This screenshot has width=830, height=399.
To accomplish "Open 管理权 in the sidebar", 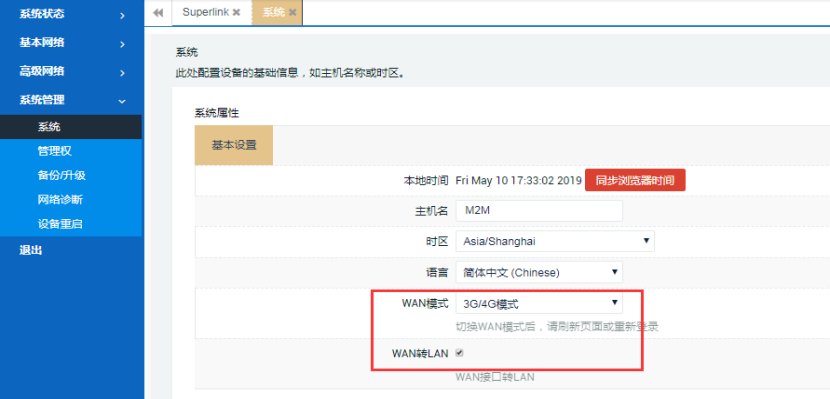I will (x=55, y=151).
